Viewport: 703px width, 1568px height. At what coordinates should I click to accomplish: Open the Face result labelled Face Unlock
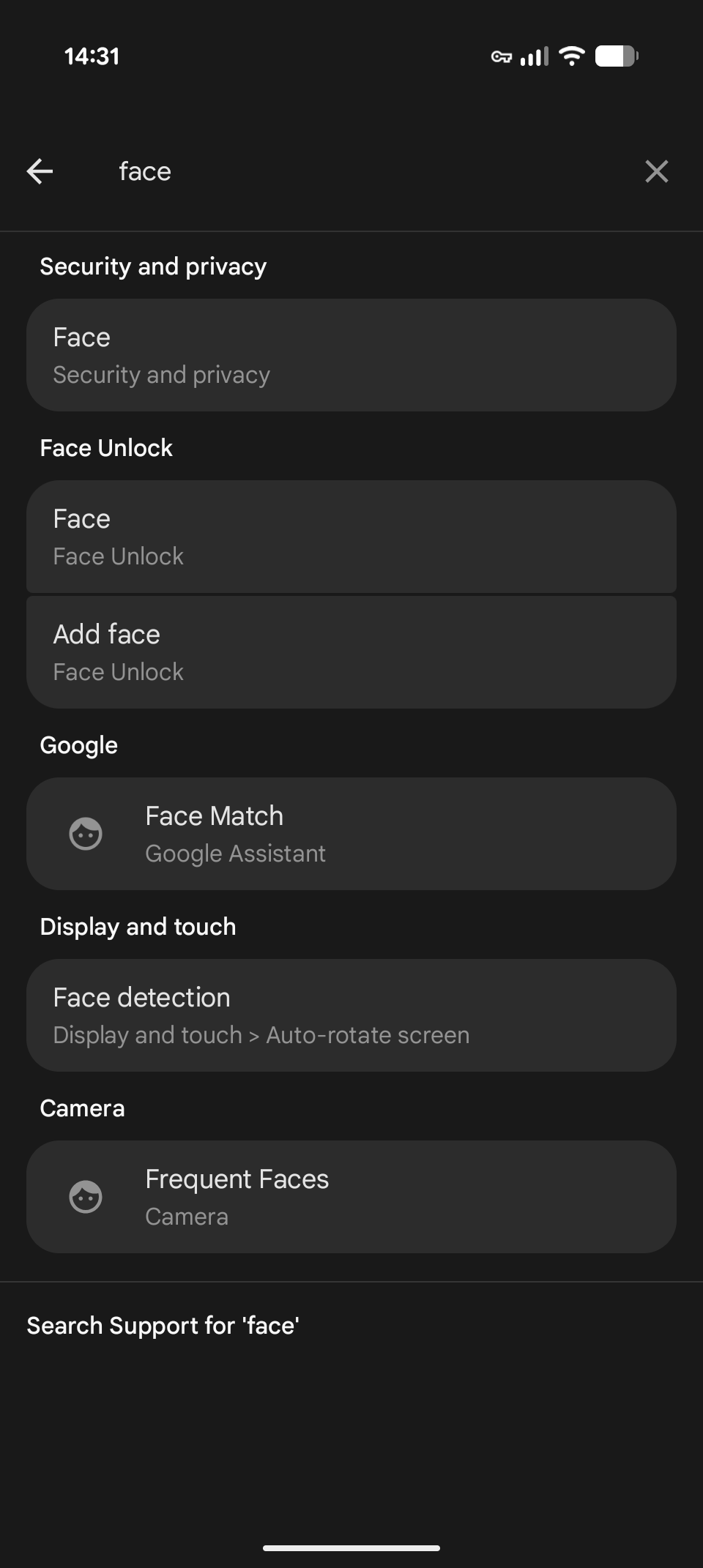[351, 537]
